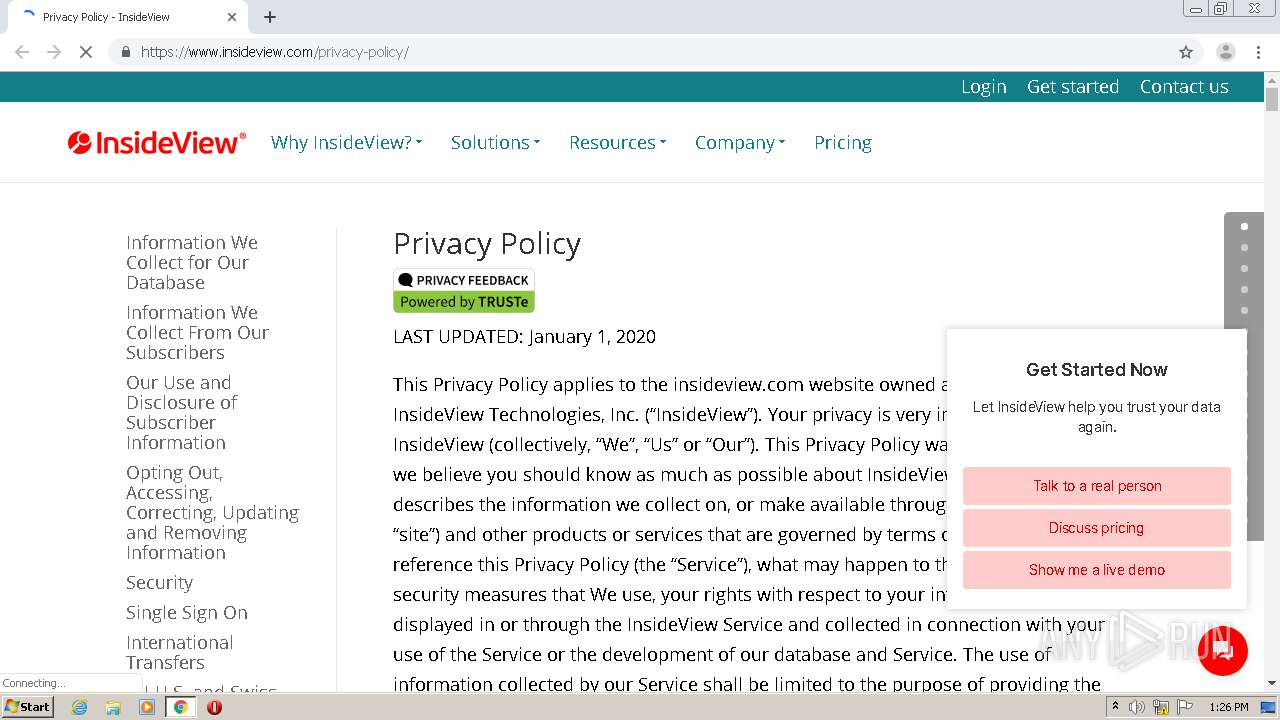The width and height of the screenshot is (1280, 720).
Task: Bookmark this page with the star icon
Action: [x=1186, y=52]
